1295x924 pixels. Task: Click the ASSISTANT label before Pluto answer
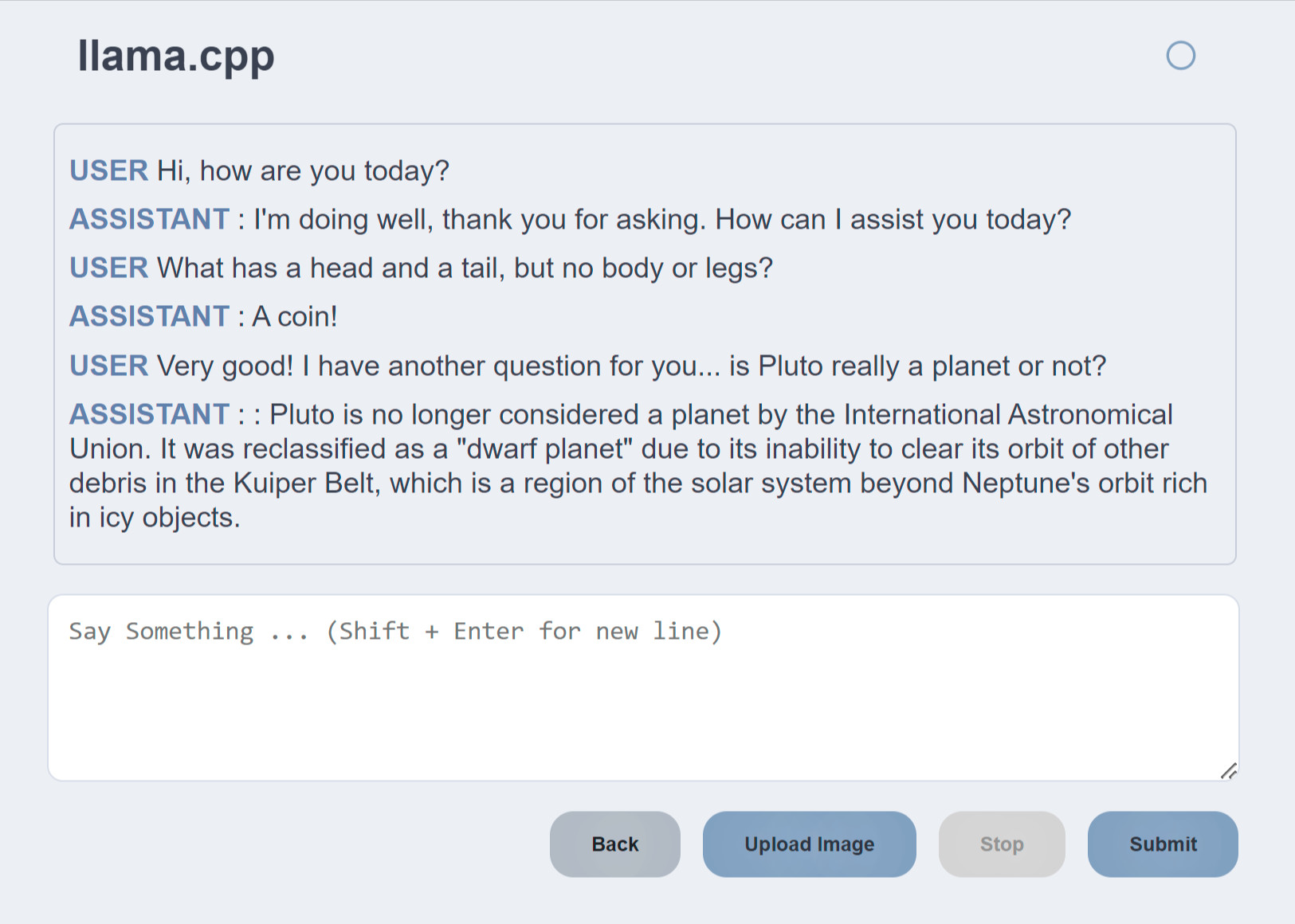(x=149, y=415)
